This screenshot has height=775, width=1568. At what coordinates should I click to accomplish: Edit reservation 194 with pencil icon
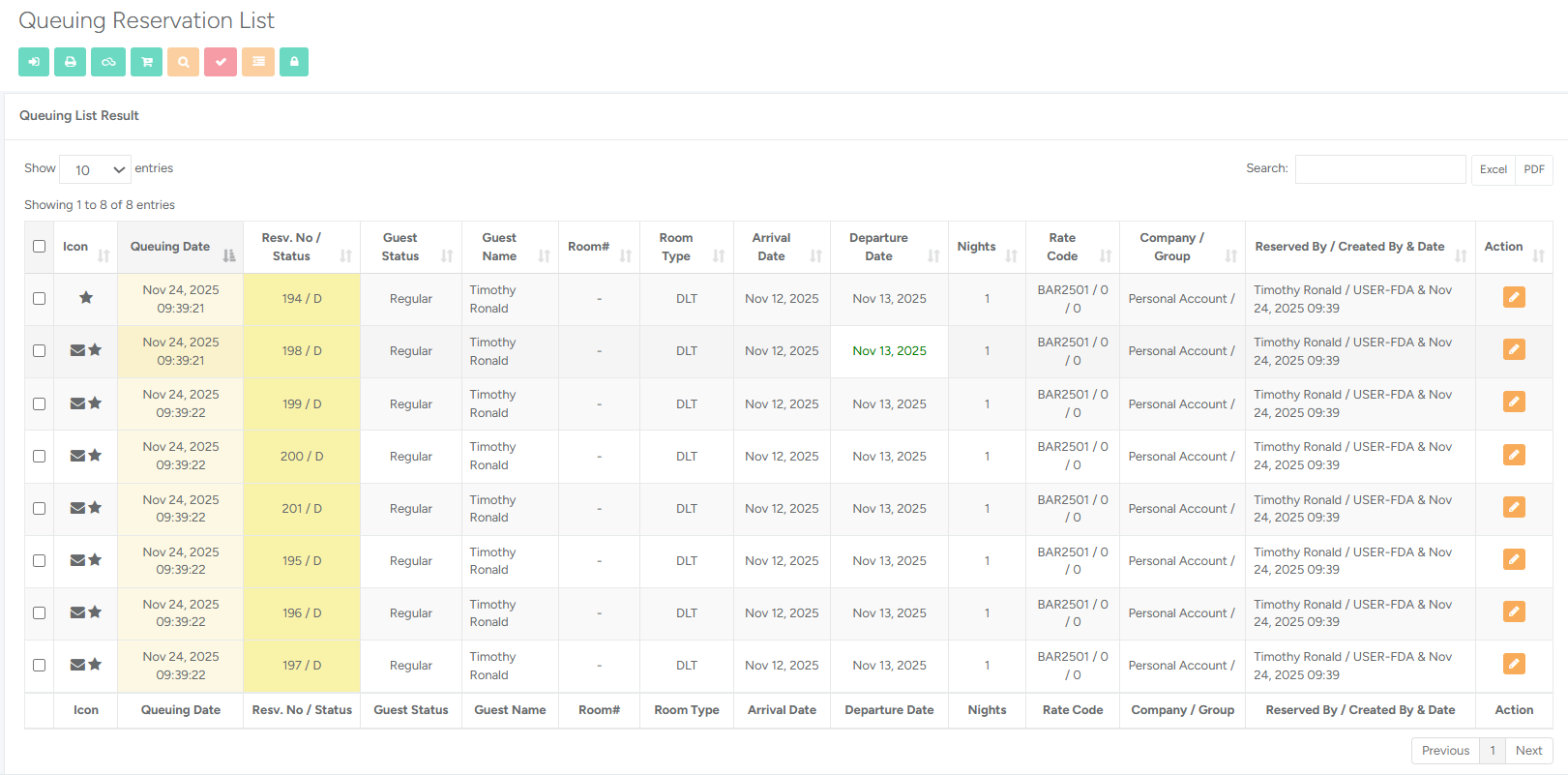click(1514, 298)
